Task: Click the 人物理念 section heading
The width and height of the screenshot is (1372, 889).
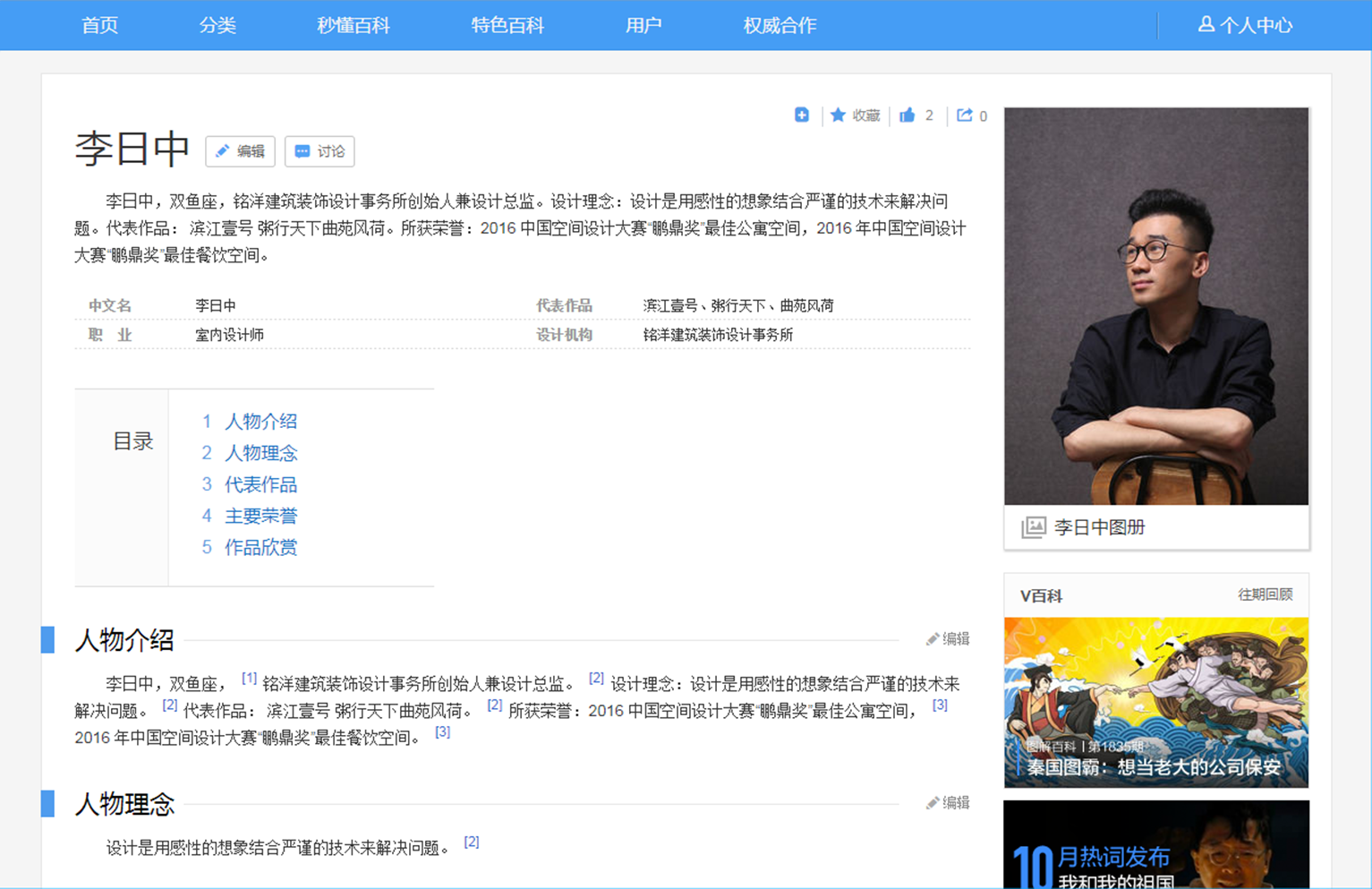Action: pyautogui.click(x=124, y=804)
